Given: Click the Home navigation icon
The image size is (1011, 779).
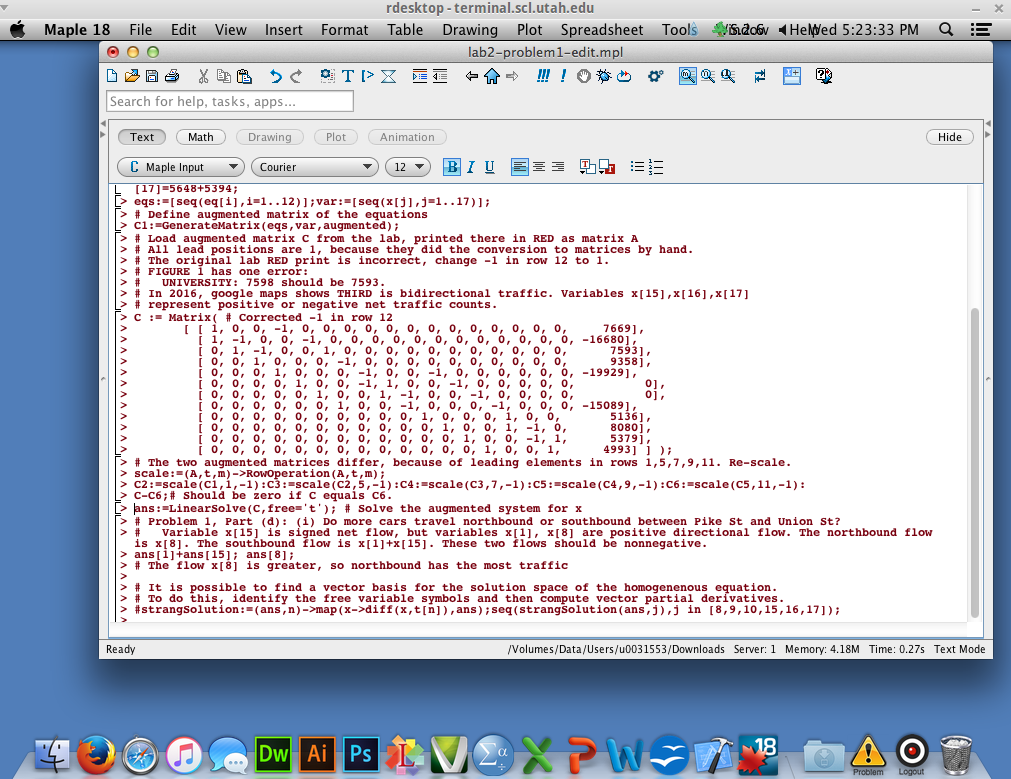Looking at the screenshot, I should pyautogui.click(x=491, y=76).
